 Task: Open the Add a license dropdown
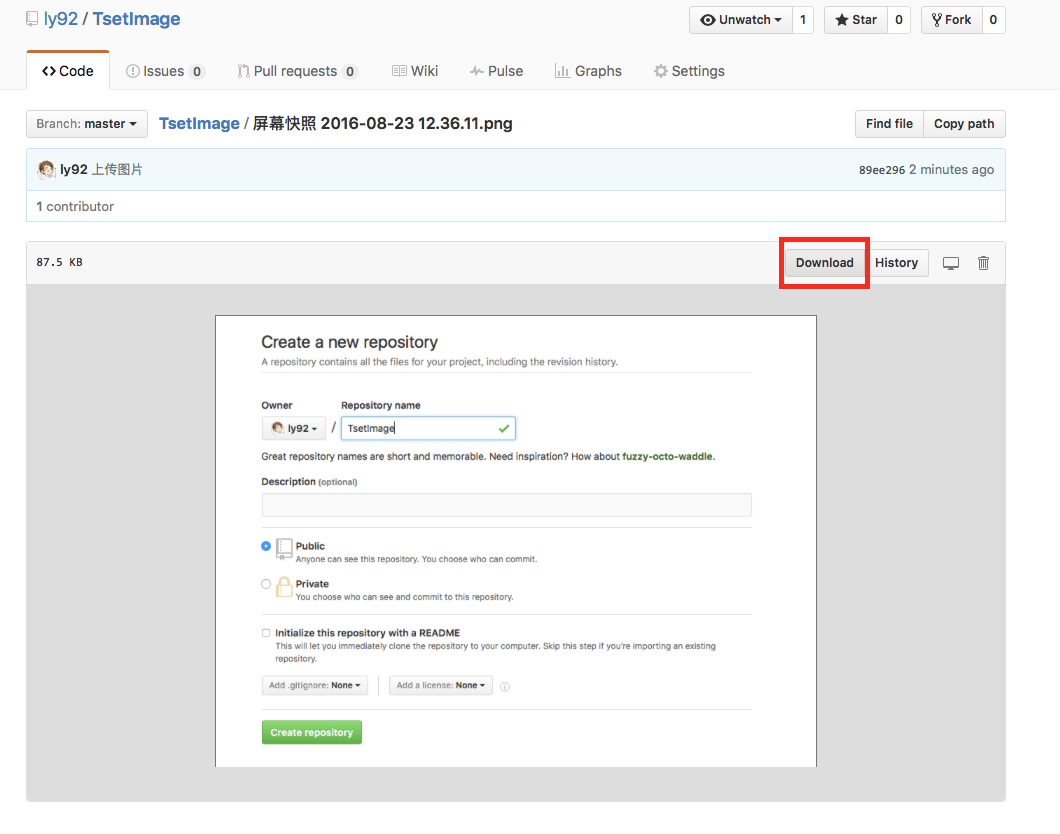pos(441,685)
